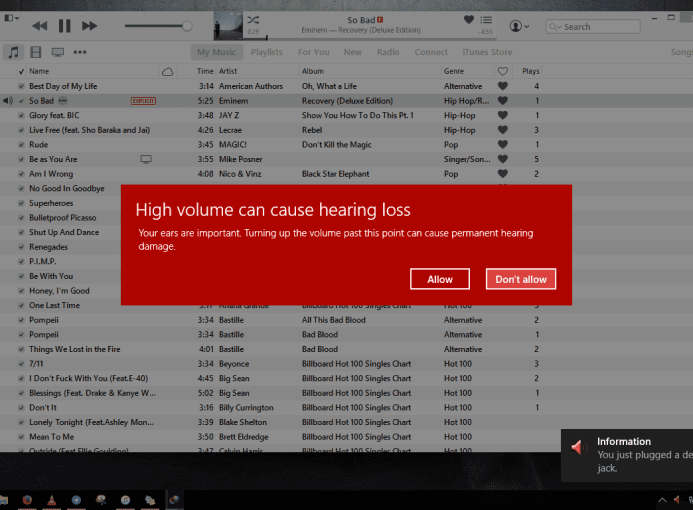Open the Information headphone jack notification

pyautogui.click(x=627, y=455)
